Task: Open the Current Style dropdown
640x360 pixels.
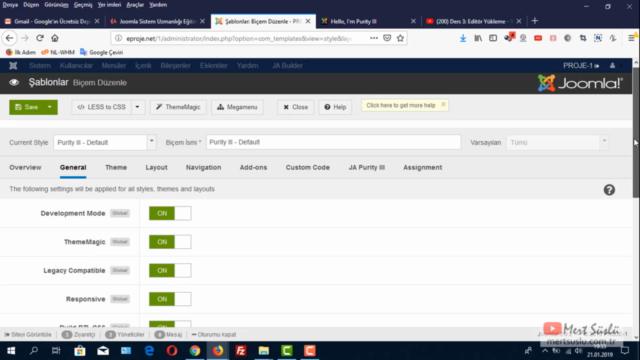Action: (x=105, y=142)
